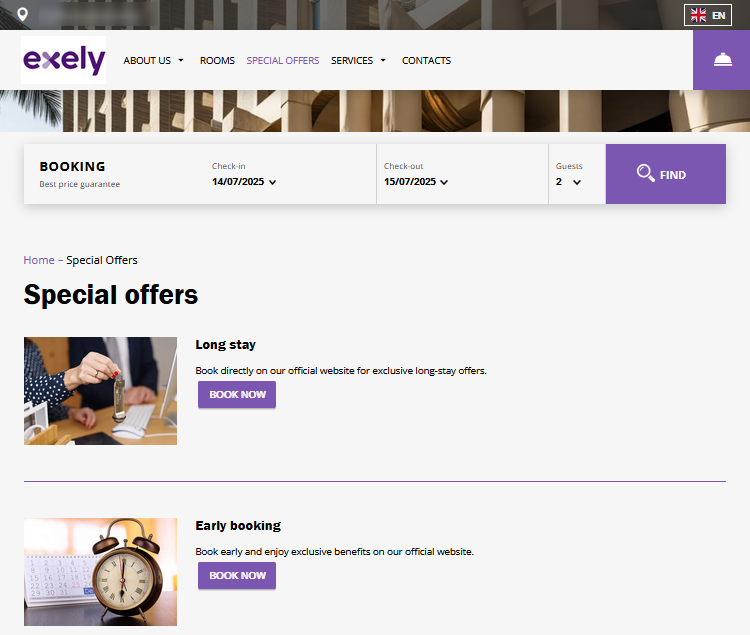Click the Exely logo
This screenshot has height=635, width=750.
[64, 61]
